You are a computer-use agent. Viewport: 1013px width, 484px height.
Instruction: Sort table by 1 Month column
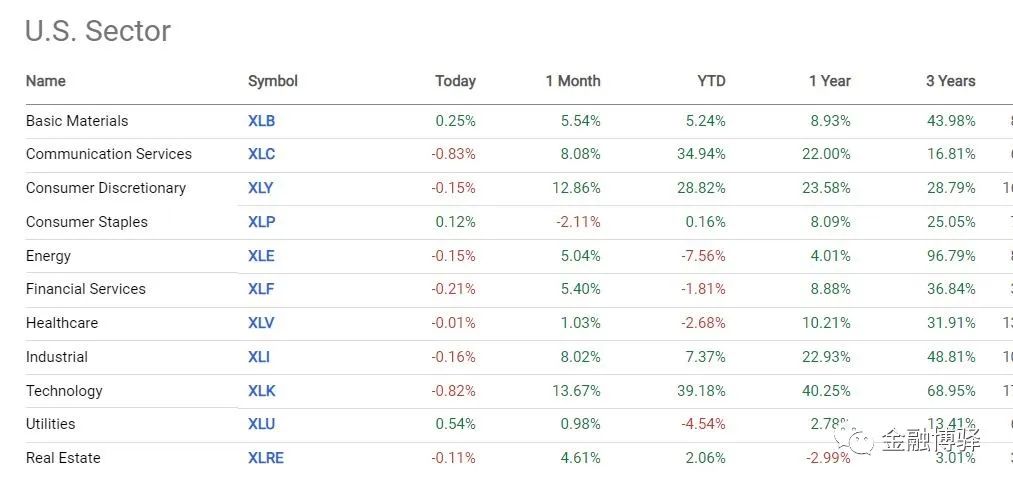pos(572,81)
